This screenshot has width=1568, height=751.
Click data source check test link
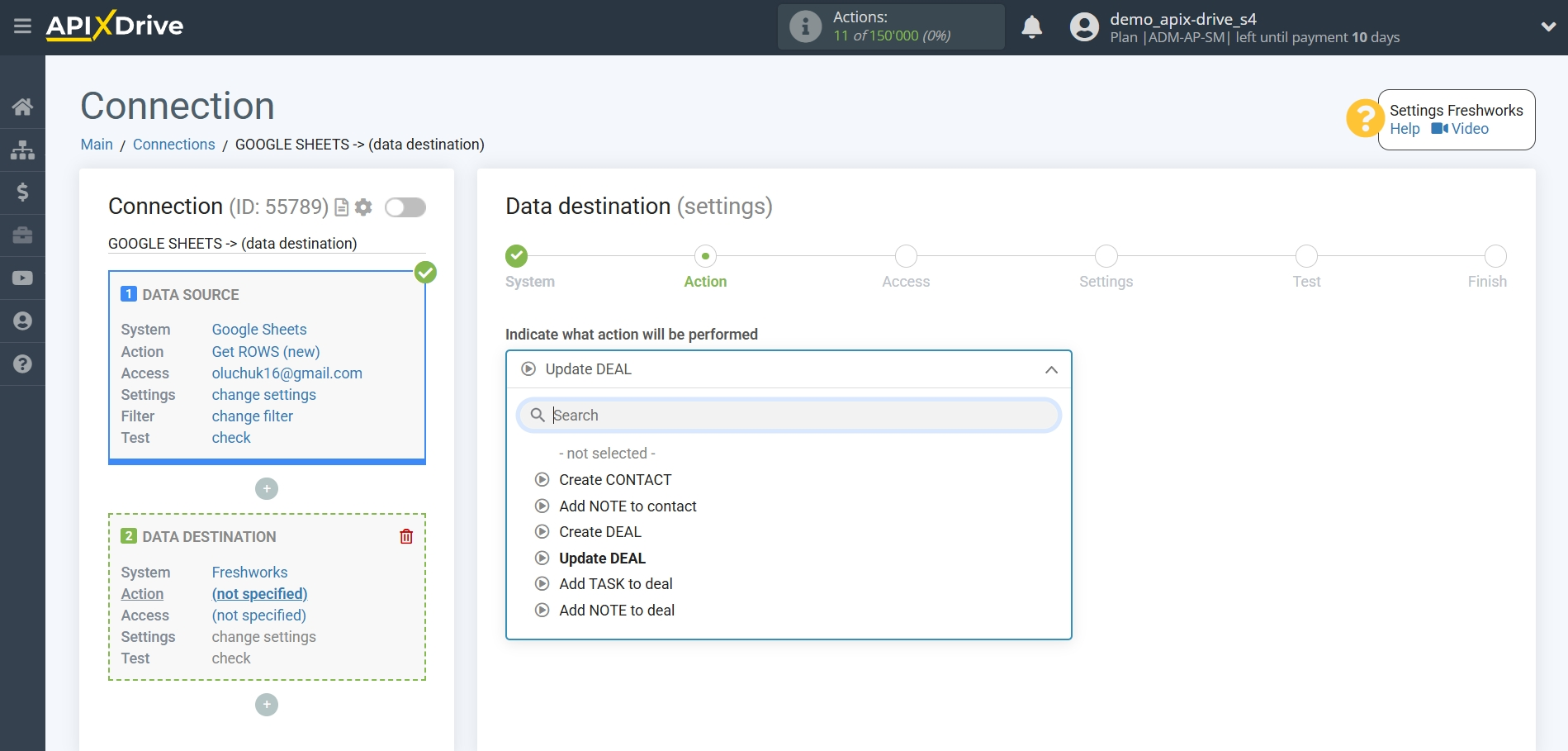[x=231, y=438]
